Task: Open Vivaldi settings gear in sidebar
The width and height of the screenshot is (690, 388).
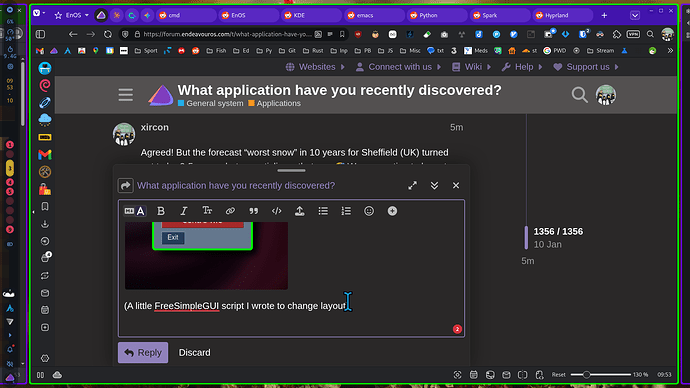Action: [45, 358]
